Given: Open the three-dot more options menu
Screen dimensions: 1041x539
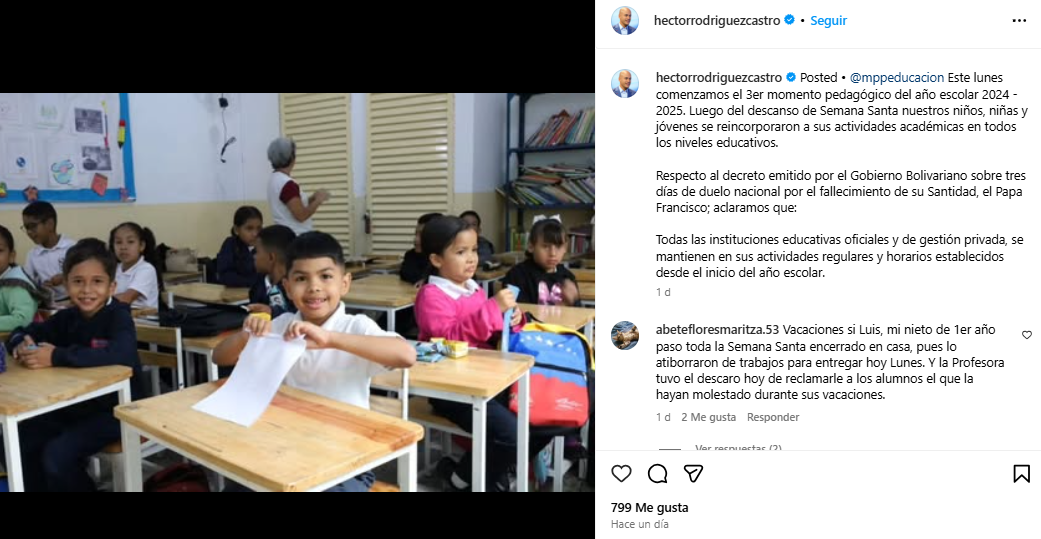Looking at the screenshot, I should 1019,21.
